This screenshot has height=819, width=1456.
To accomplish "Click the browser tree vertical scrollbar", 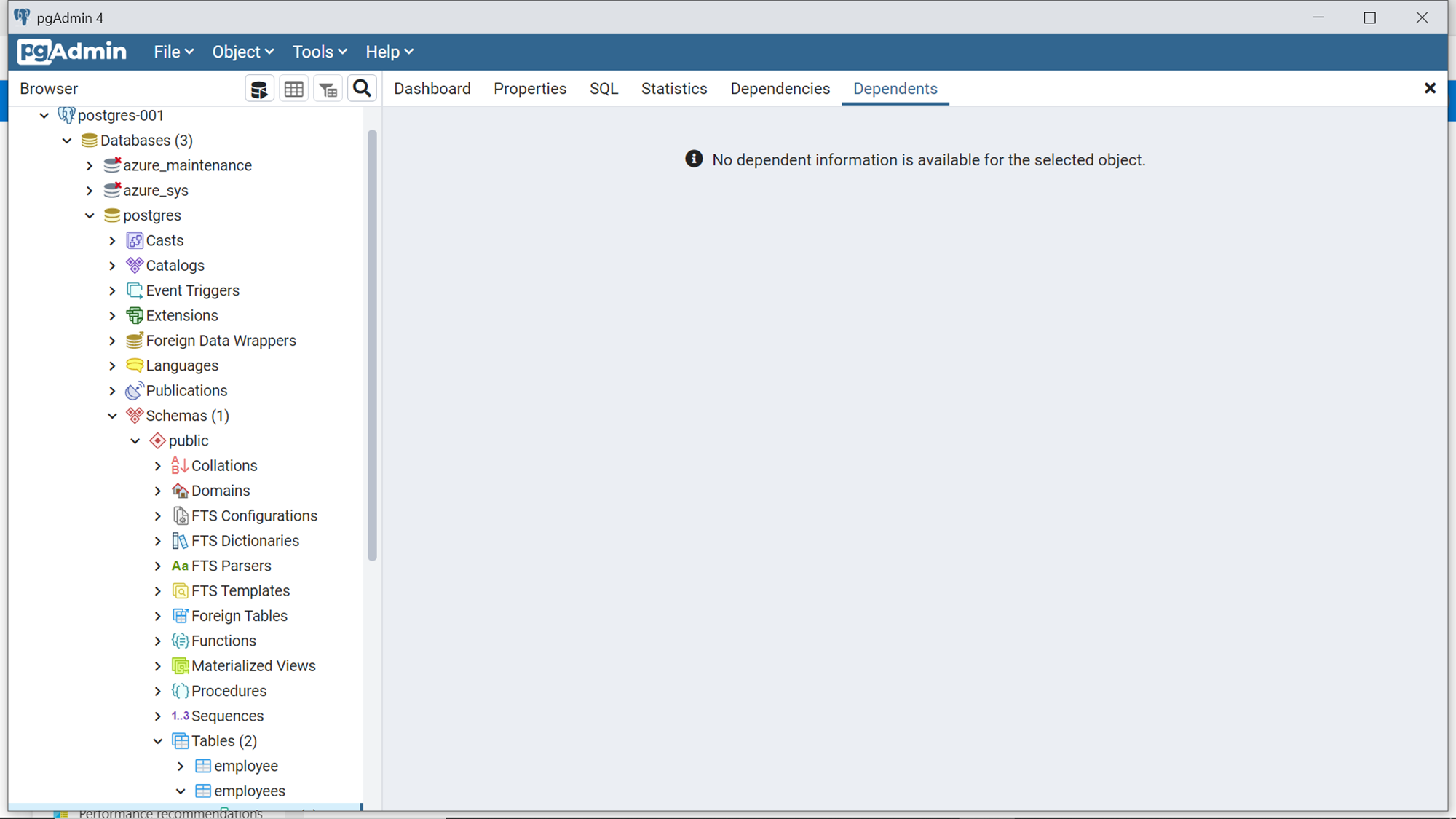I will tap(372, 346).
